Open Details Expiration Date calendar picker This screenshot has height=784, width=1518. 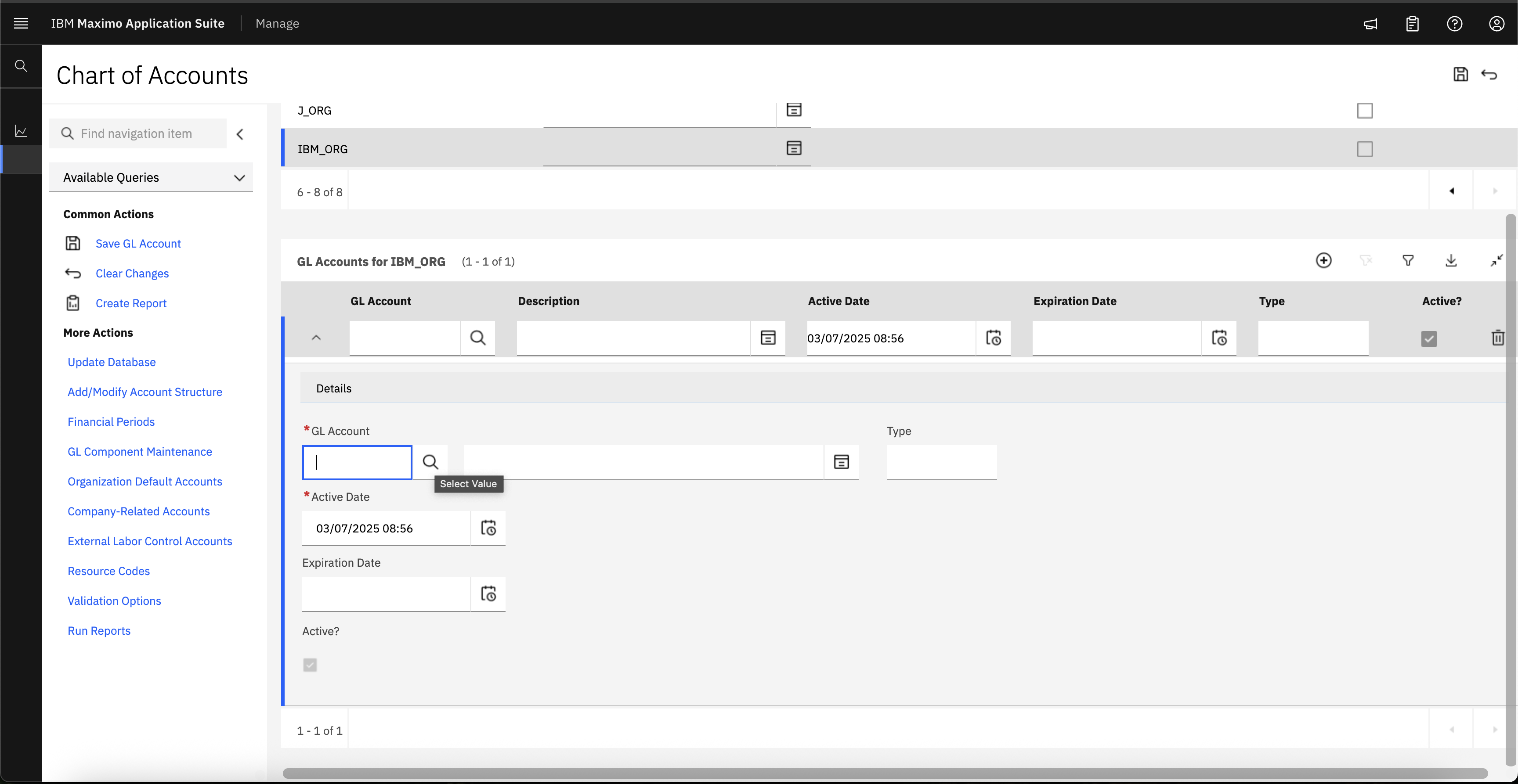(488, 594)
